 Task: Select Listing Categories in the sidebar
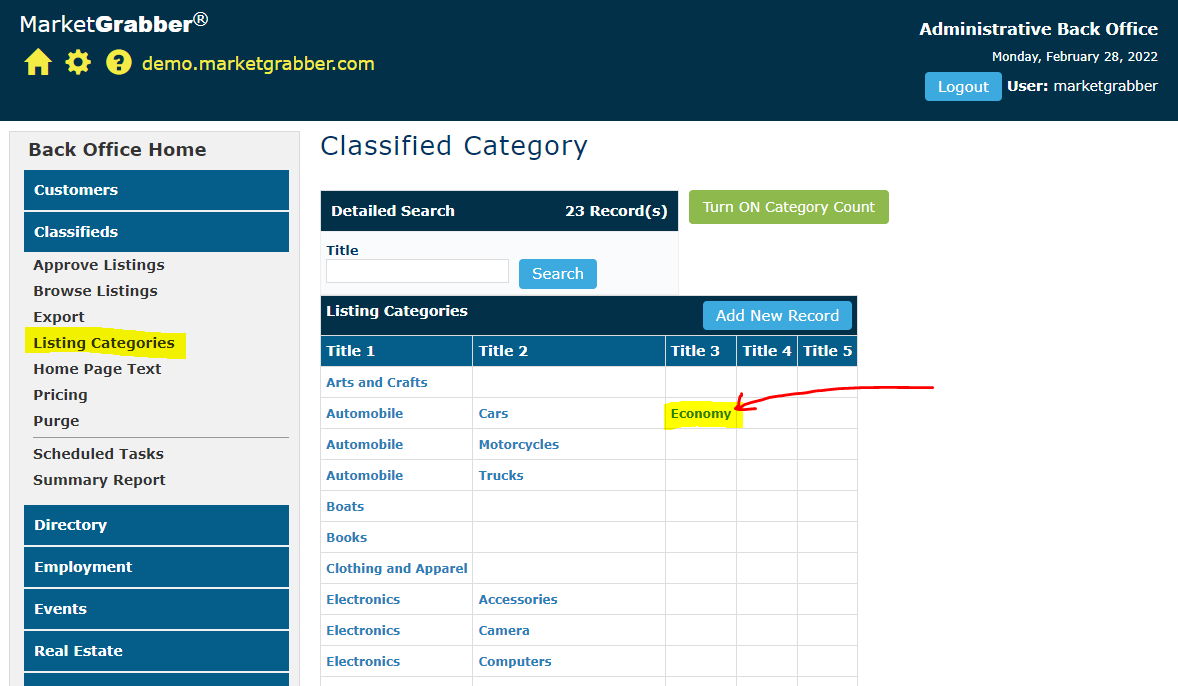pyautogui.click(x=104, y=343)
